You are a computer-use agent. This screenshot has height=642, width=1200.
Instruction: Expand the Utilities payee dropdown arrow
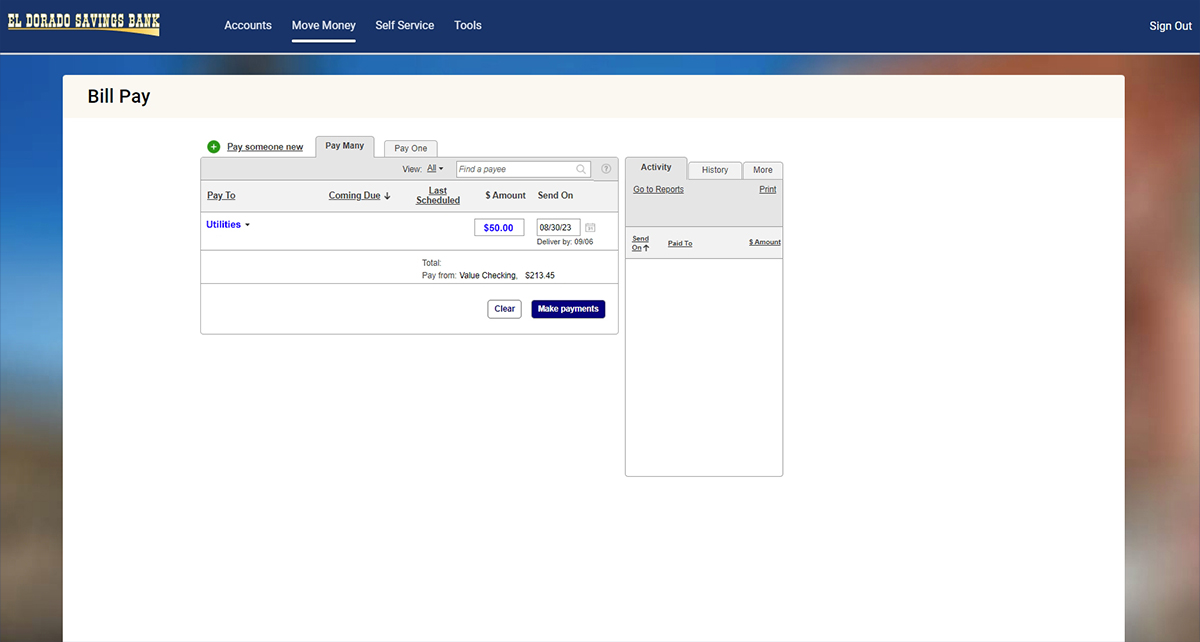click(247, 225)
